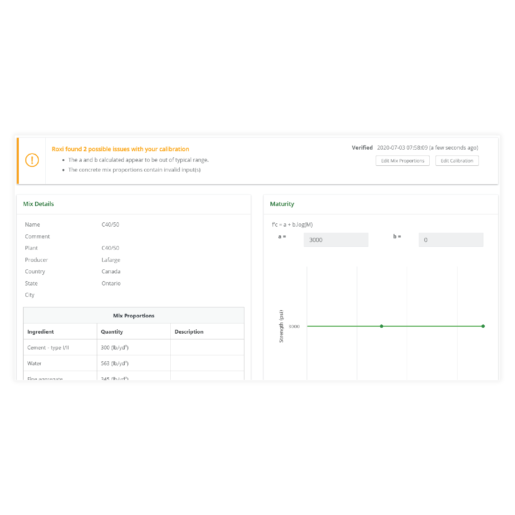This screenshot has width=515, height=515.
Task: Click the Plant field label
Action: [x=31, y=248]
